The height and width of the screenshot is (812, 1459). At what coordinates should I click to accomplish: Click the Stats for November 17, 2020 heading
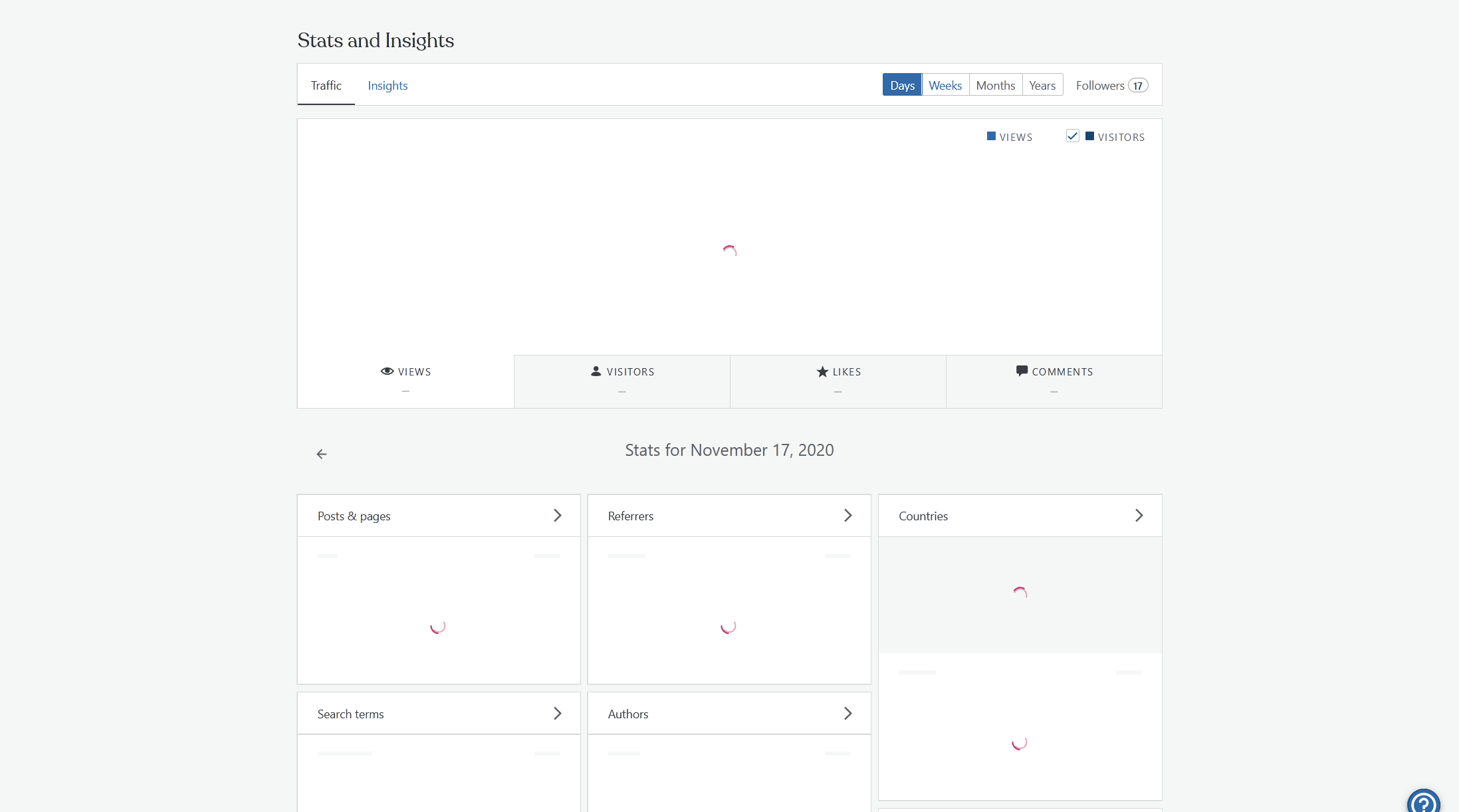[729, 450]
